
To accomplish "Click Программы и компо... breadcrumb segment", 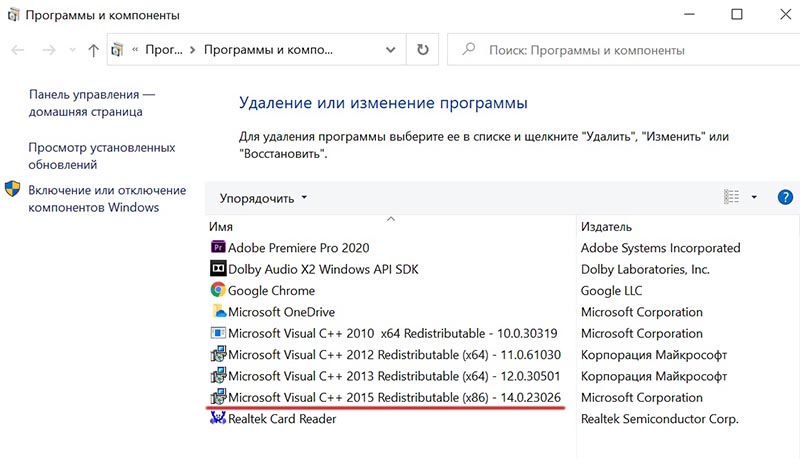I will tap(268, 49).
